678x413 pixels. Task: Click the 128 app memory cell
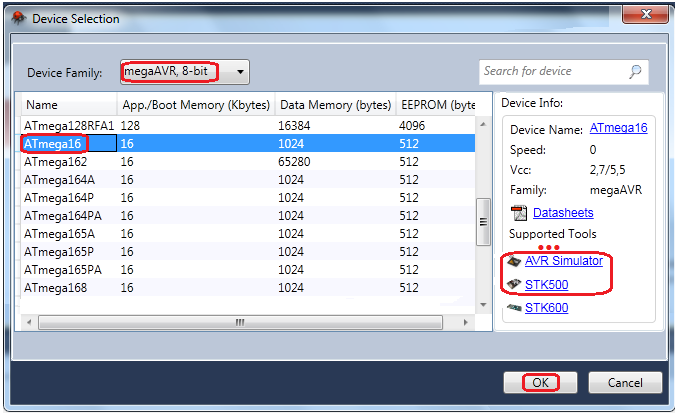[x=130, y=126]
